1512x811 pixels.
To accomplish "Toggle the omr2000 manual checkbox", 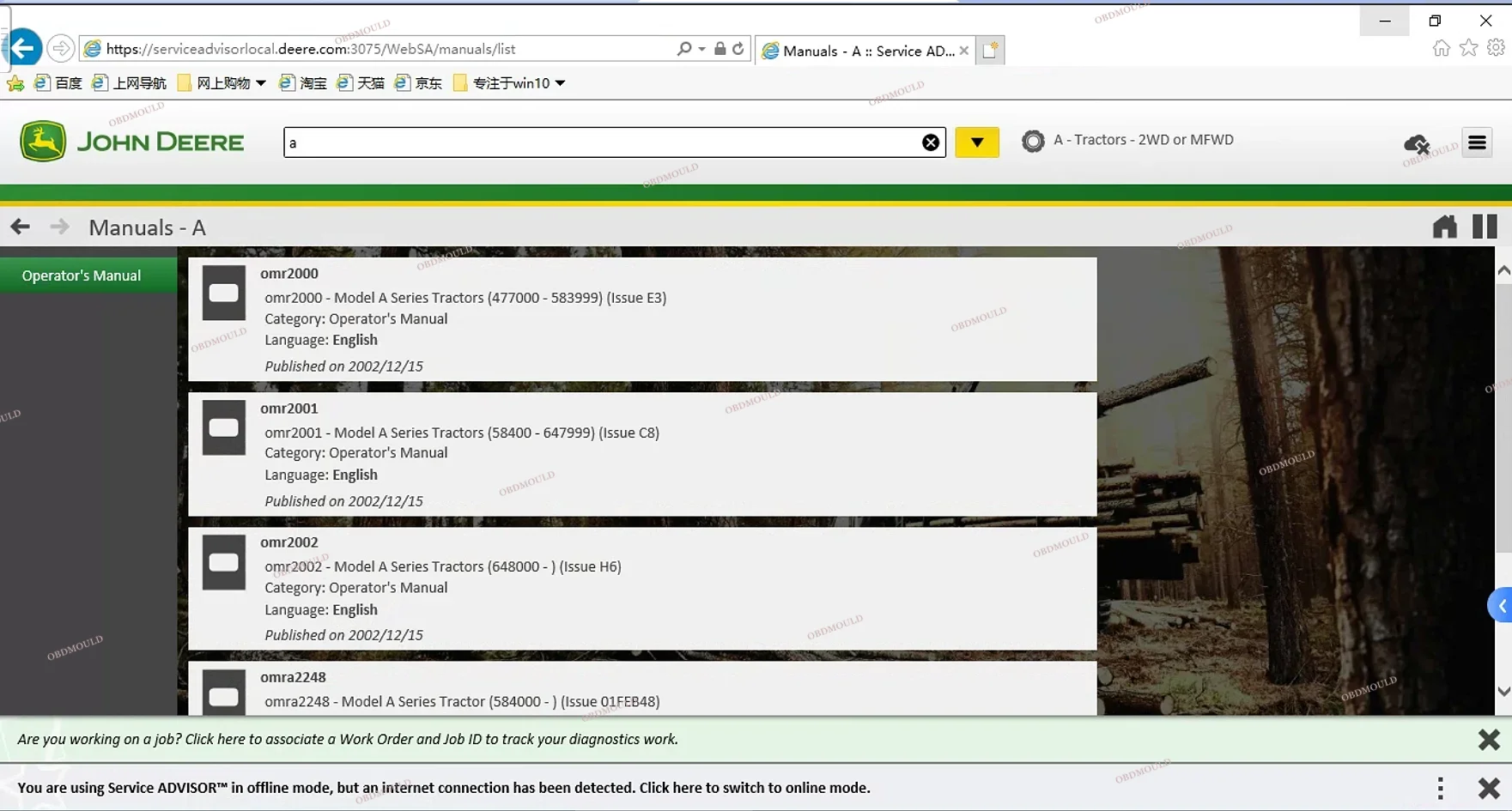I will click(223, 293).
